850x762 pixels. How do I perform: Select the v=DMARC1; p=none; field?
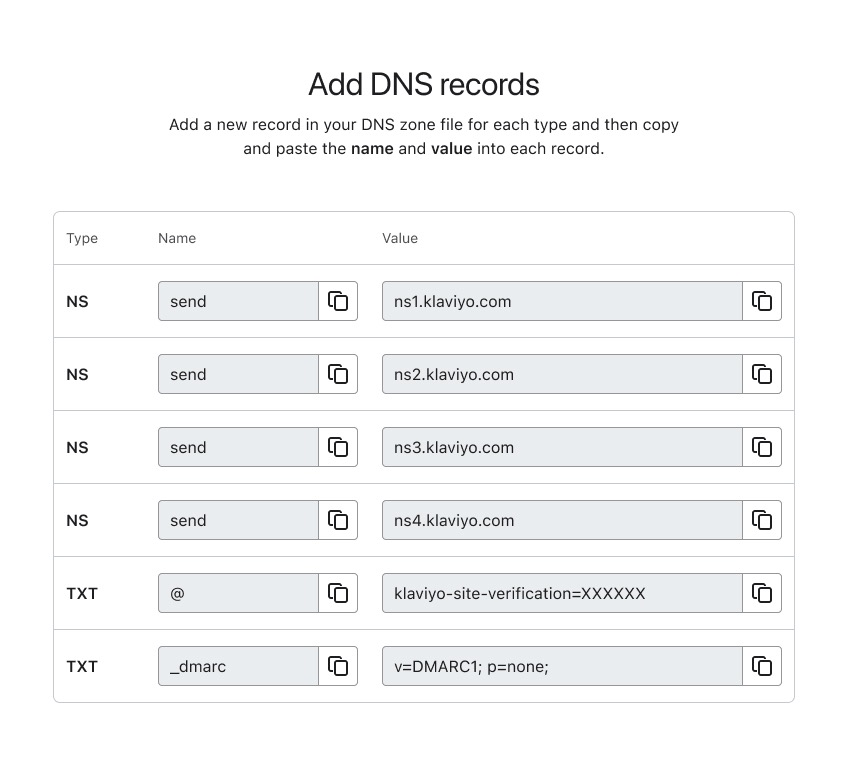pyautogui.click(x=561, y=666)
